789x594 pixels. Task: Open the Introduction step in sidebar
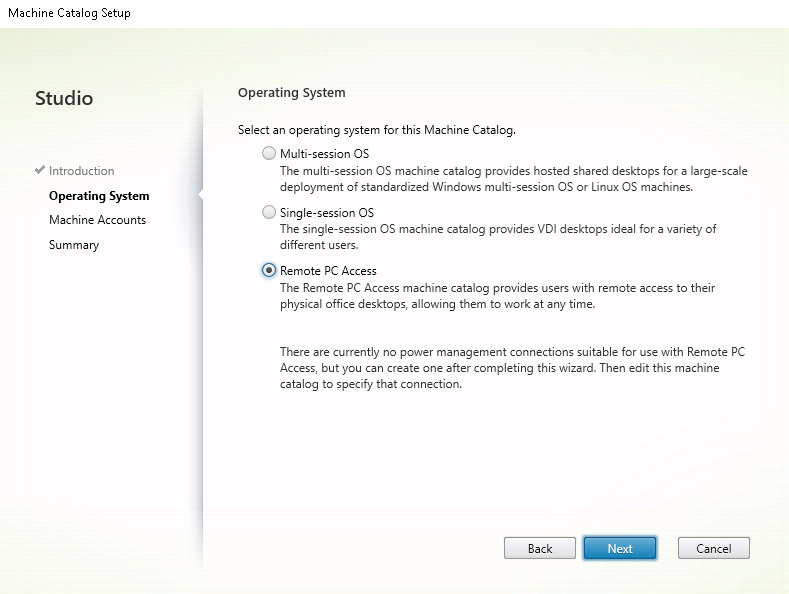[82, 171]
